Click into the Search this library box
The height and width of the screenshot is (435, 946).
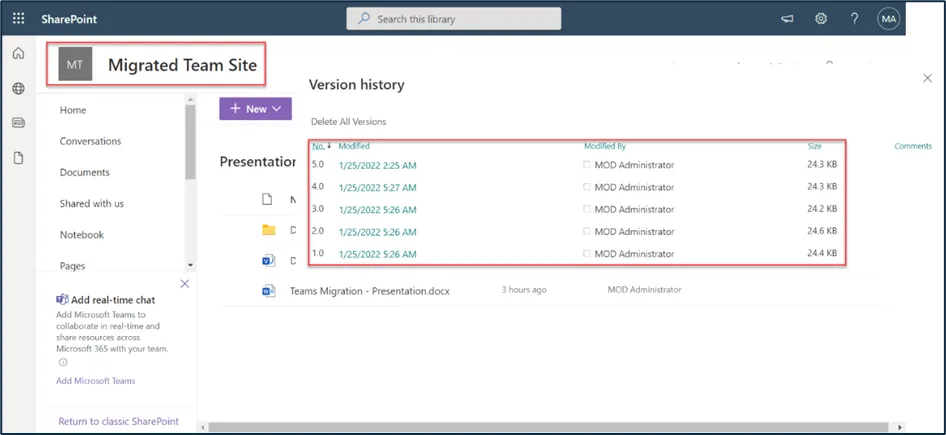click(454, 19)
